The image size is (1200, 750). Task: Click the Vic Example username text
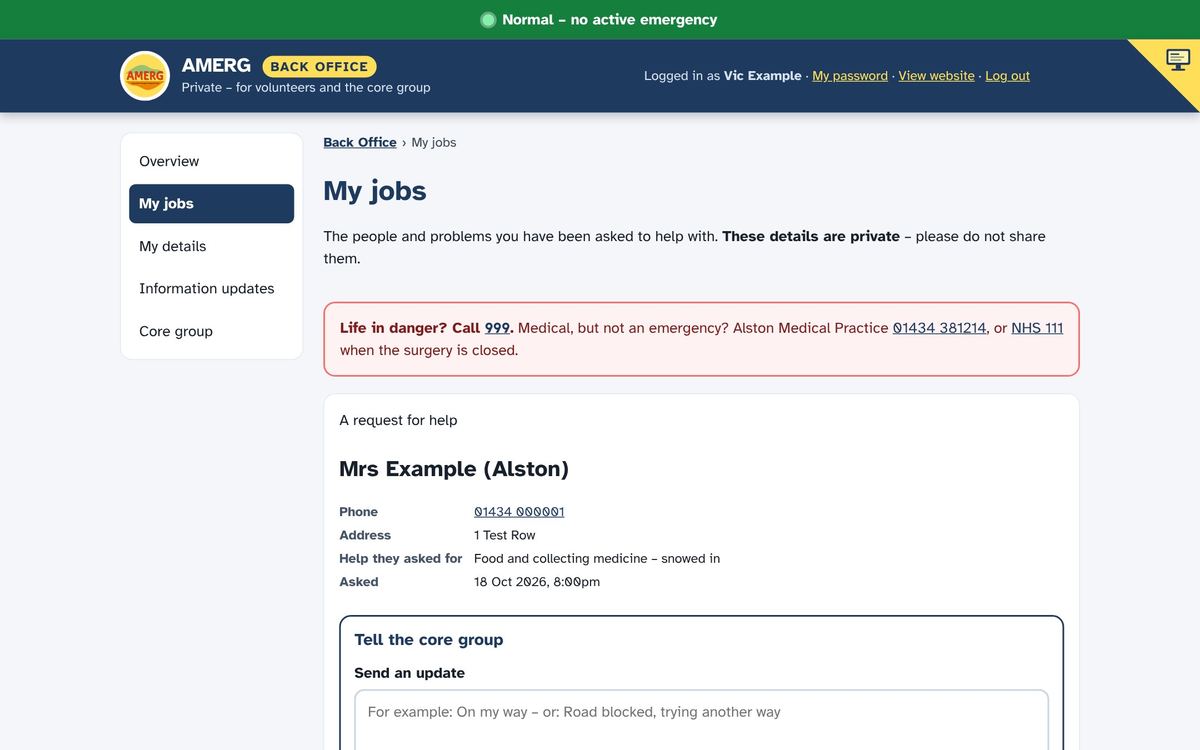point(763,76)
